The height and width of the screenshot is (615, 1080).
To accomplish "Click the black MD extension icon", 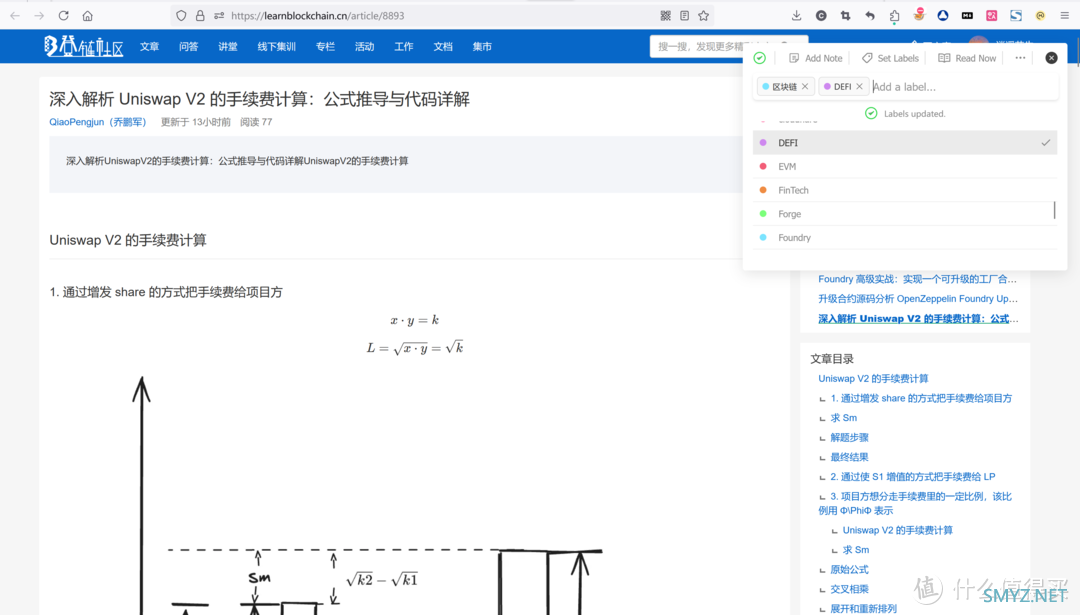I will point(967,15).
